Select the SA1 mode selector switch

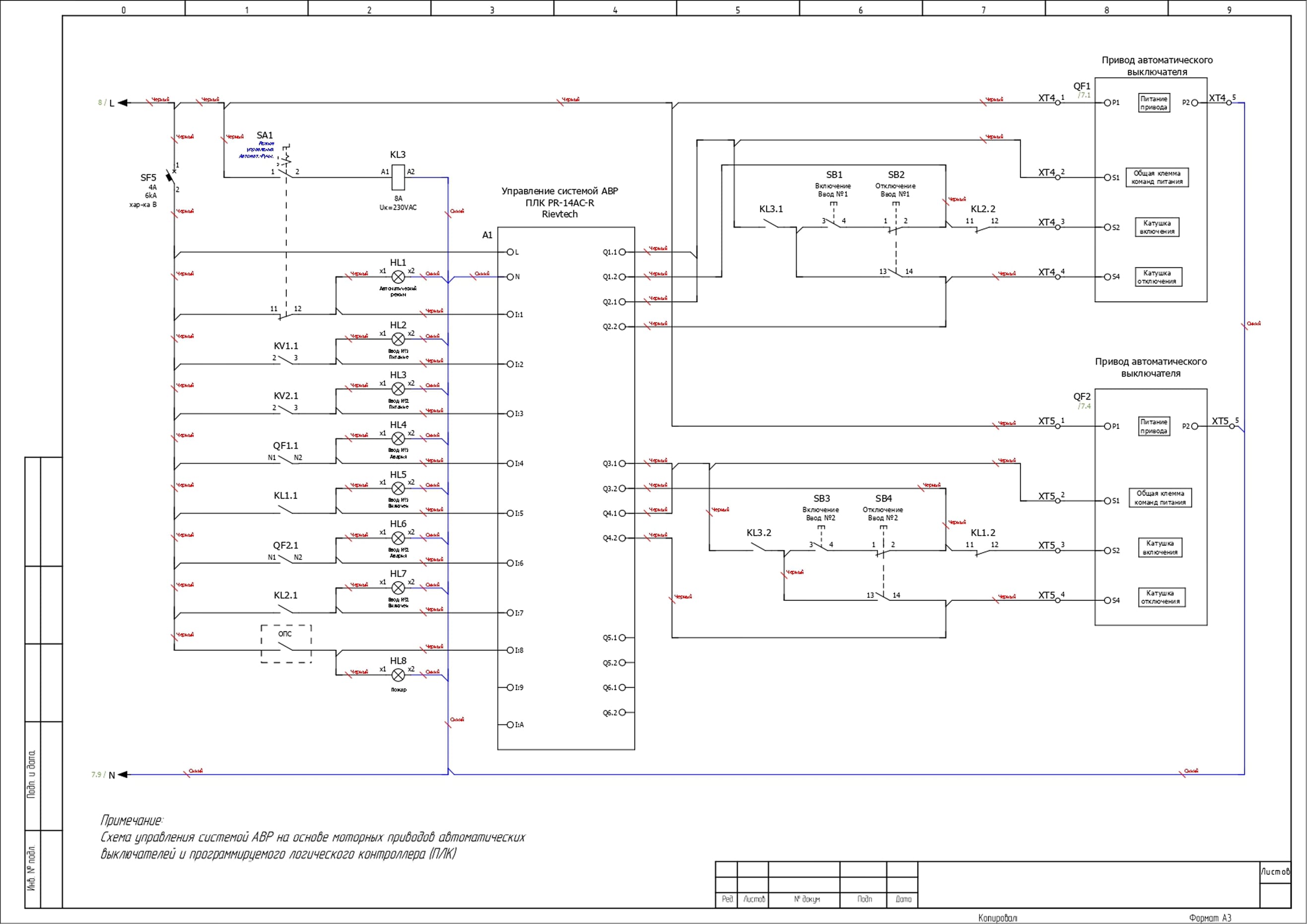coord(286,171)
